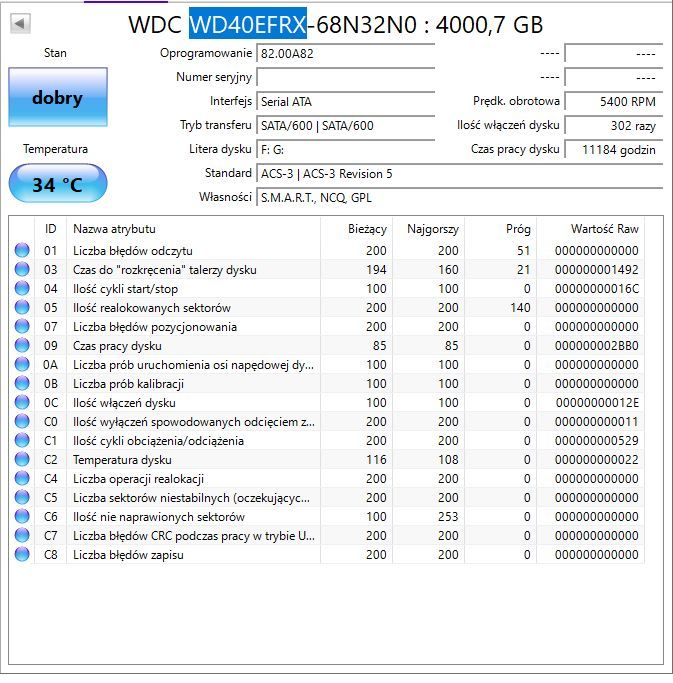Select 'Liczba błędów zapisu' row
Image resolution: width=673 pixels, height=683 pixels.
pos(327,555)
